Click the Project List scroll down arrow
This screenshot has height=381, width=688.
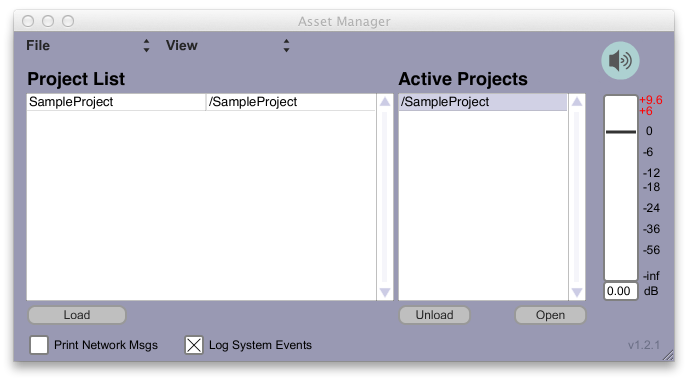tap(385, 292)
